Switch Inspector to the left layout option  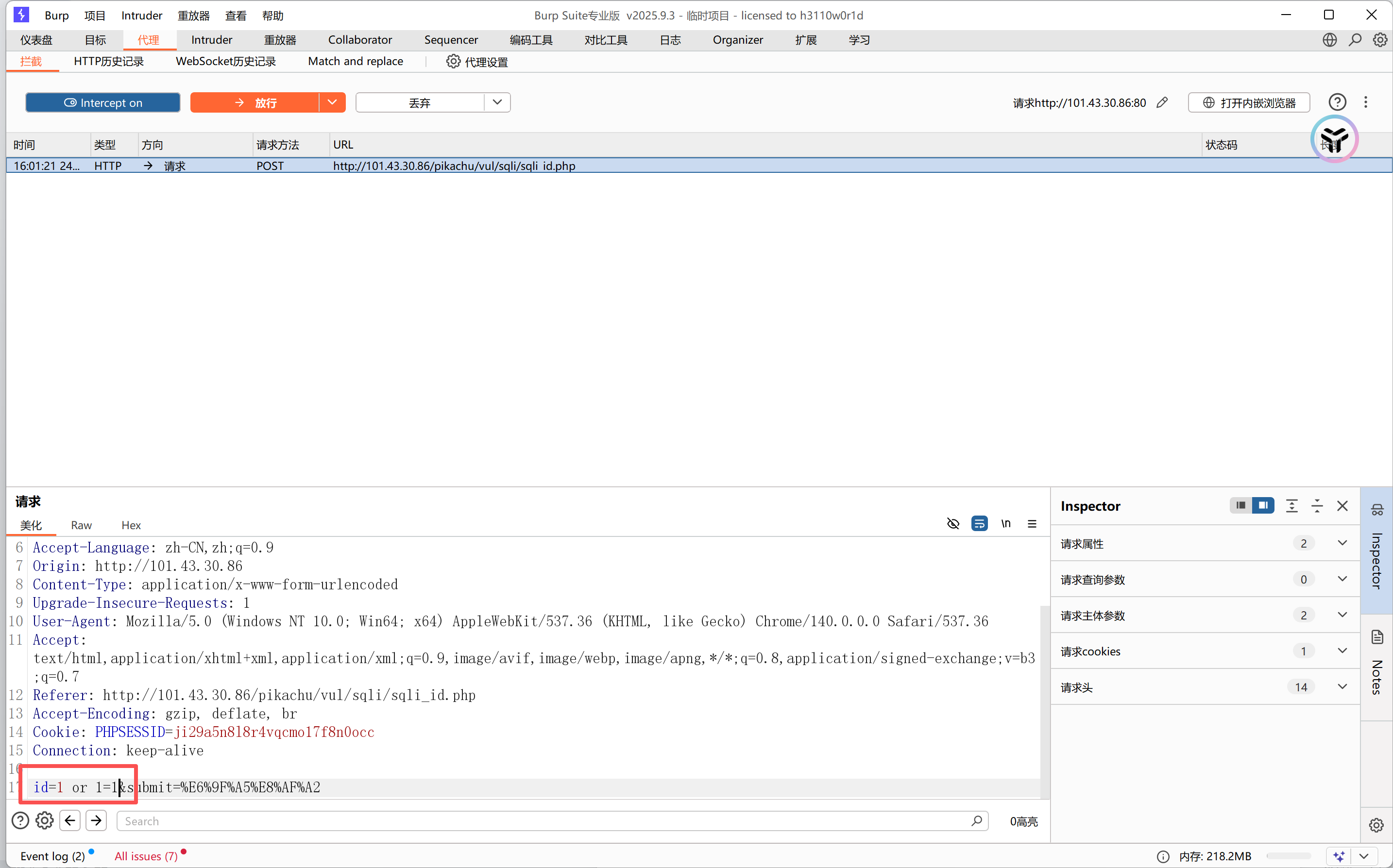coord(1241,505)
